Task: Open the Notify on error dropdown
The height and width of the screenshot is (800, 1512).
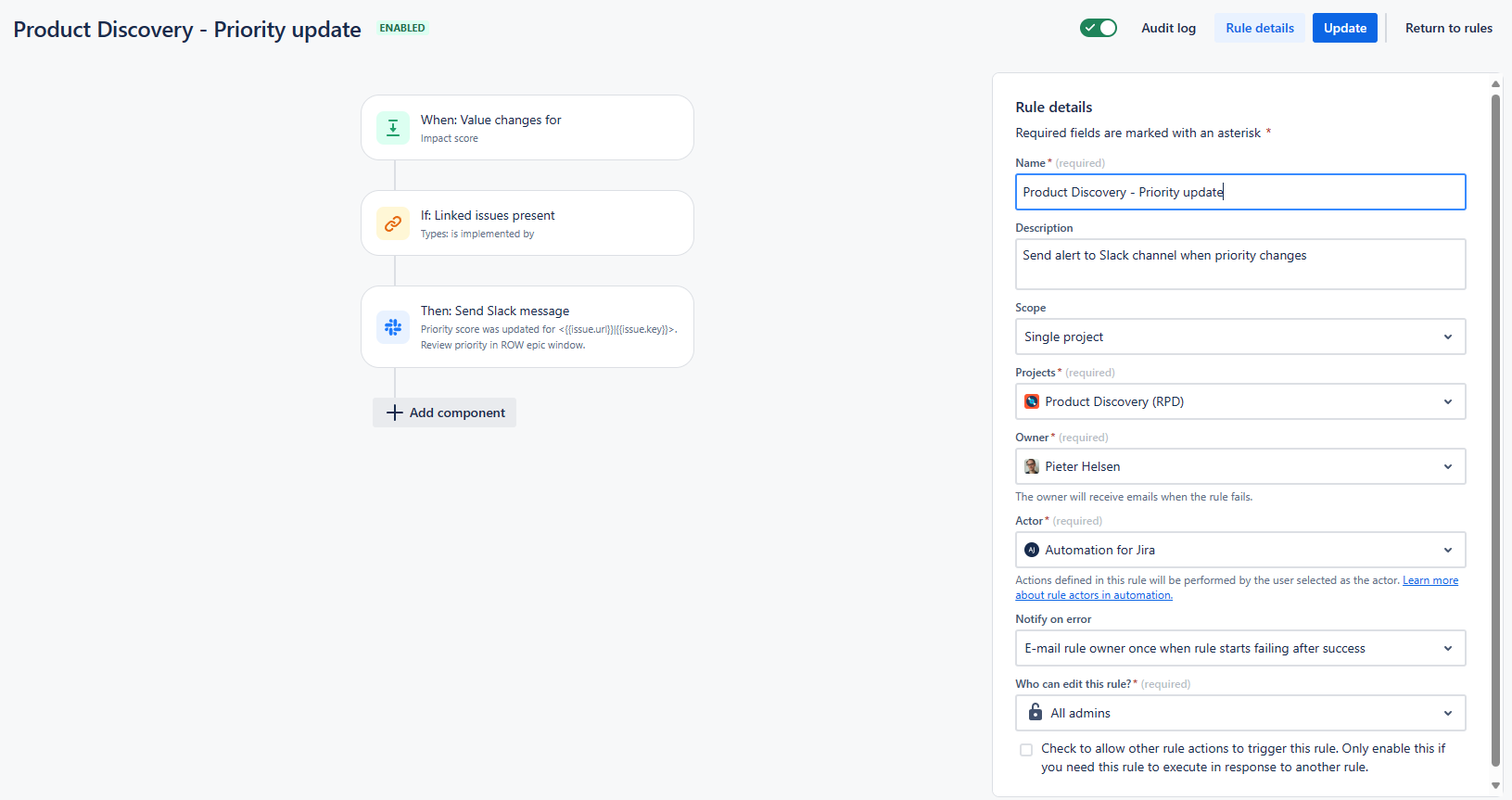Action: tap(1240, 648)
